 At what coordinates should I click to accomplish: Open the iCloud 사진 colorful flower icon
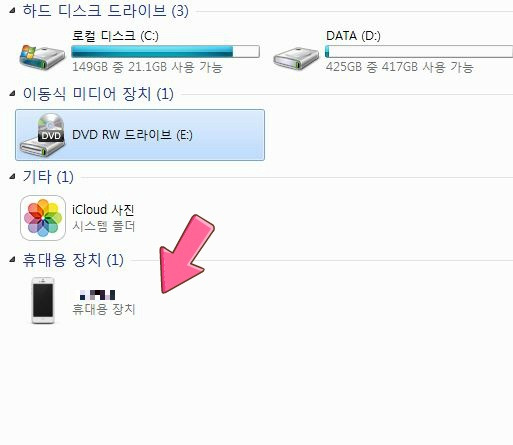43,218
